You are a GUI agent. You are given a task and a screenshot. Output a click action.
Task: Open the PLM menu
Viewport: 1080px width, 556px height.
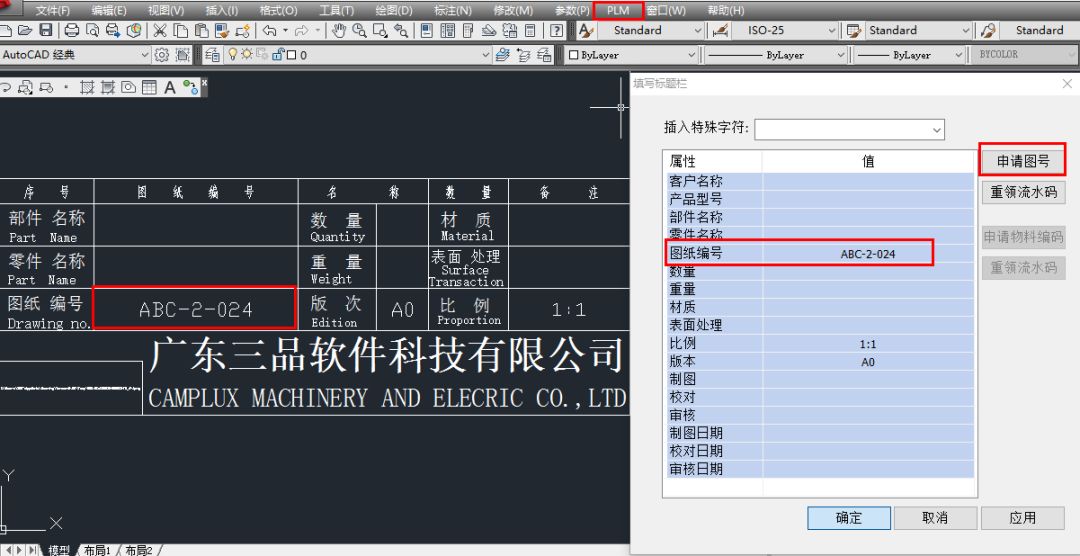tap(618, 10)
